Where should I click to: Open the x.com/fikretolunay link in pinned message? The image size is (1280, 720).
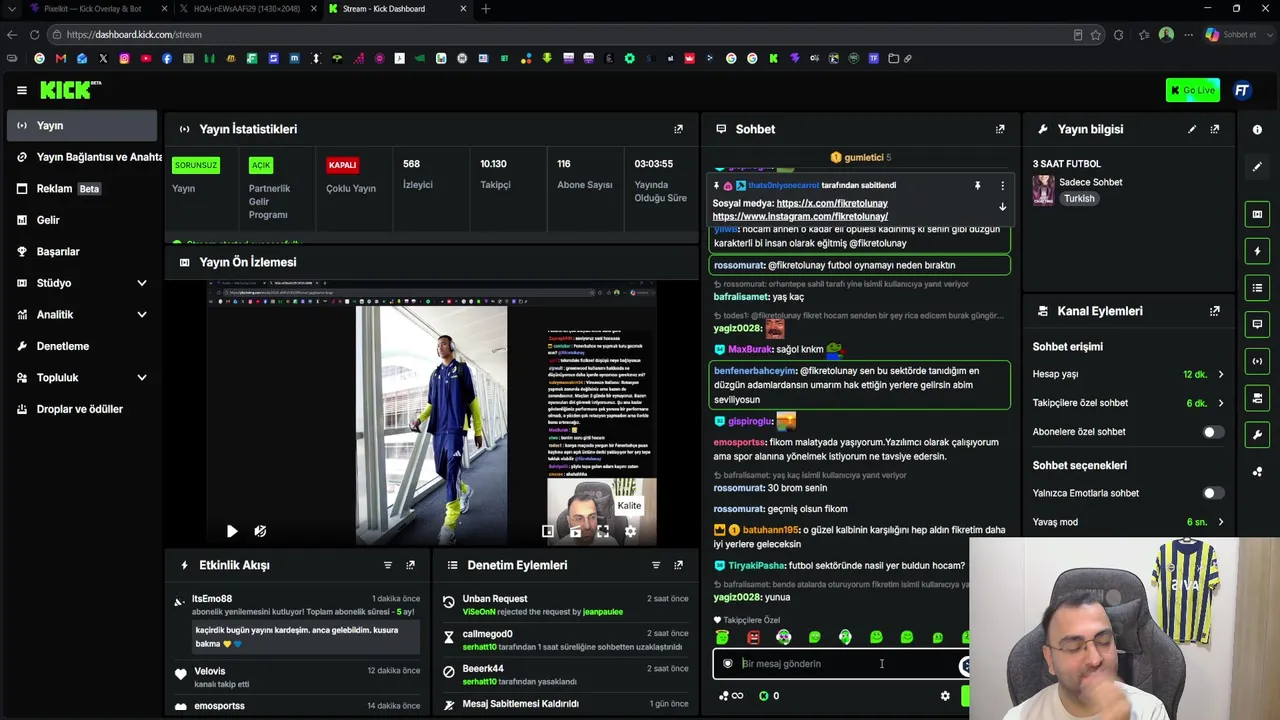coord(832,203)
